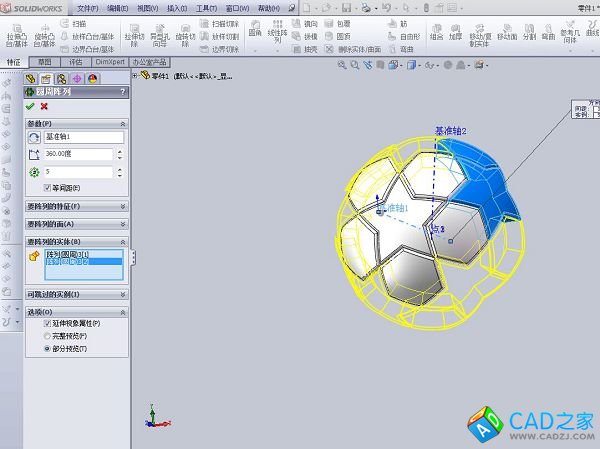Select the 拉伸凸台/基体 extrude boss tool
600x449 pixels.
(16, 36)
